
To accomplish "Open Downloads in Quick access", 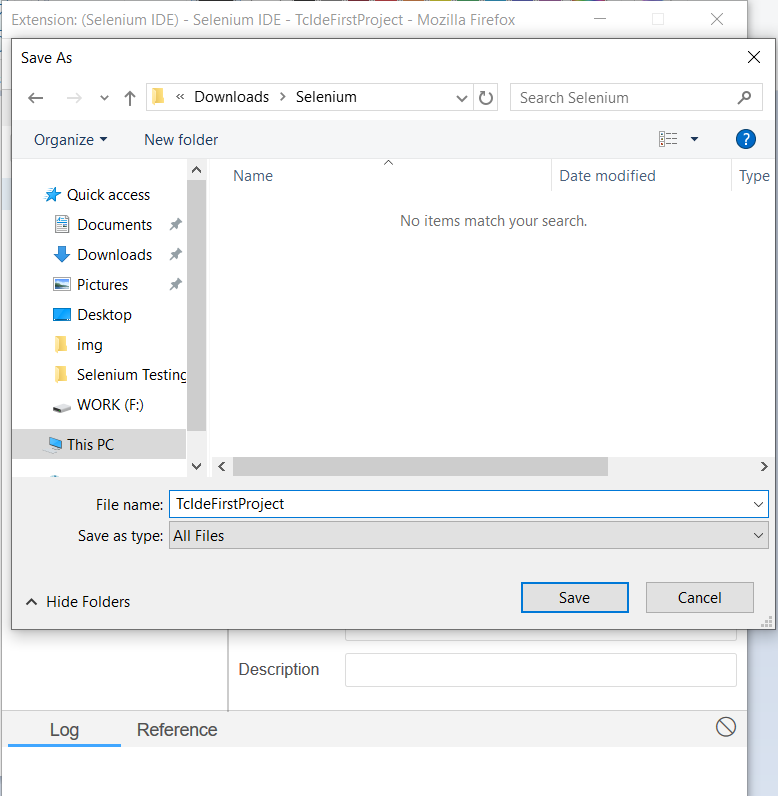I will tap(103, 254).
